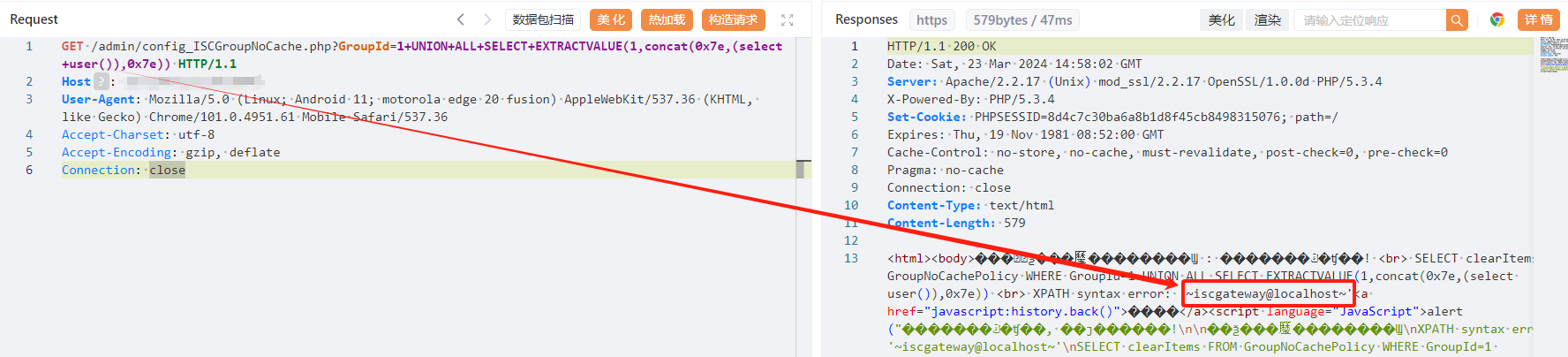Image resolution: width=1568 pixels, height=357 pixels.
Task: Click line number 13 in the Responses gutter
Action: 851,258
